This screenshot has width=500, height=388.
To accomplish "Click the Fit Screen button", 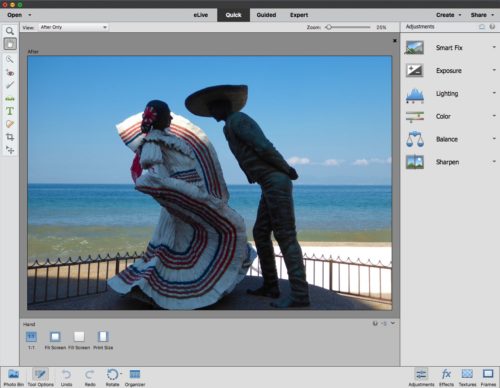I will pos(55,340).
